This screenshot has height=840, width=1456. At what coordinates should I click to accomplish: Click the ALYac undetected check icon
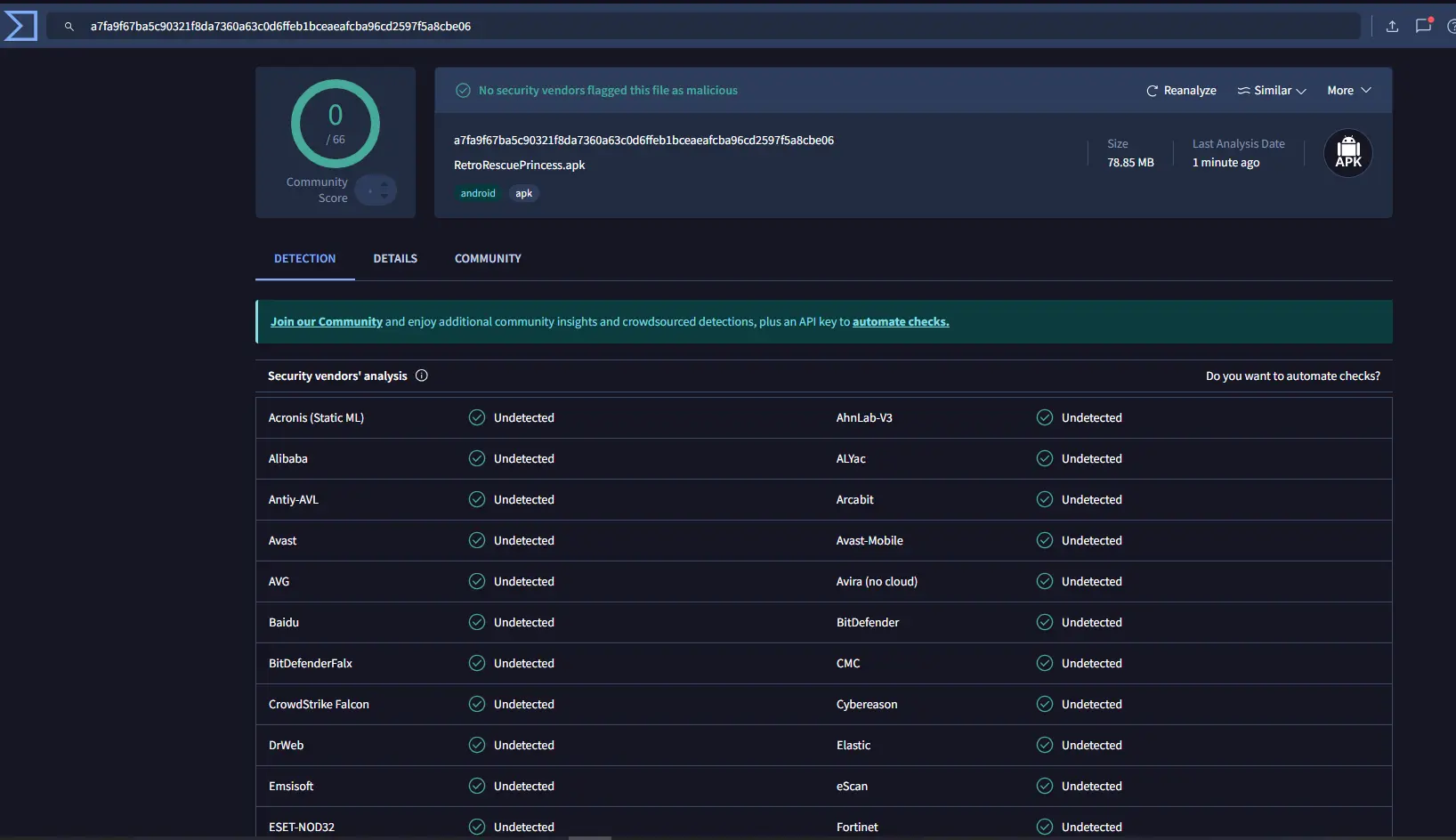1045,458
